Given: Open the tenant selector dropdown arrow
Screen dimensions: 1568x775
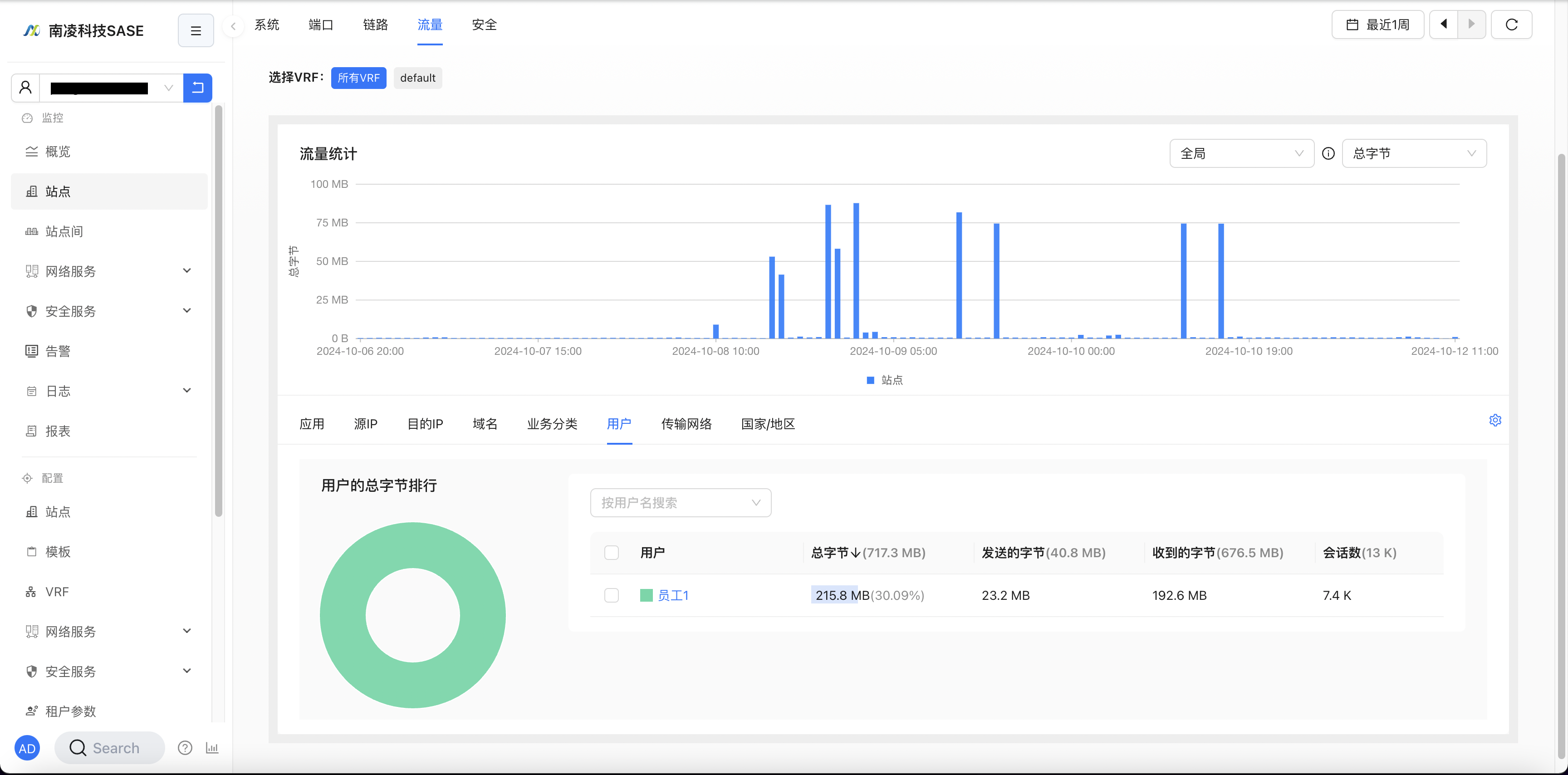Looking at the screenshot, I should (169, 88).
